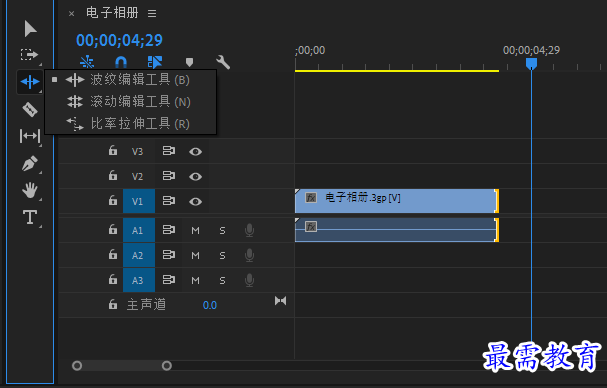Screen dimensions: 607x388
Task: Select the Track Select Forward tool
Action: click(x=29, y=55)
